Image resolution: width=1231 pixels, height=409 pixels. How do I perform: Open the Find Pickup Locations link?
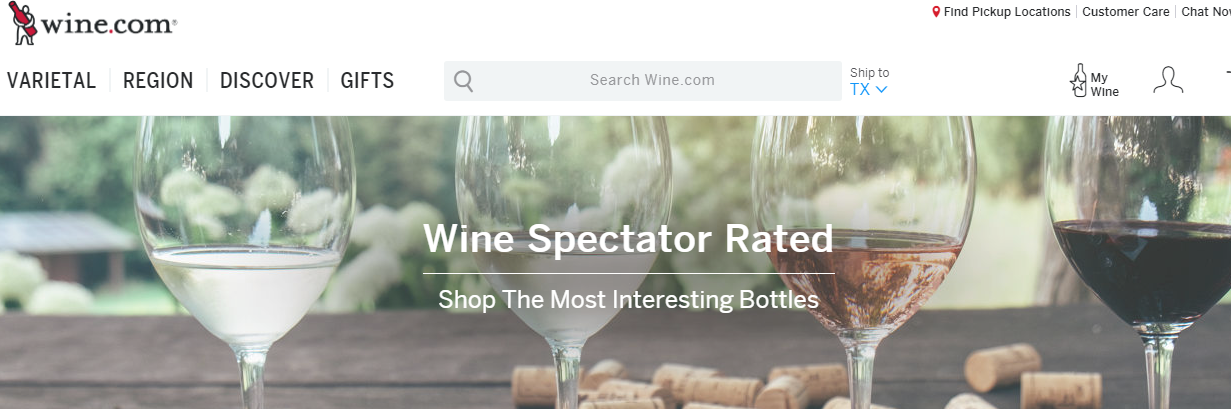(1007, 12)
